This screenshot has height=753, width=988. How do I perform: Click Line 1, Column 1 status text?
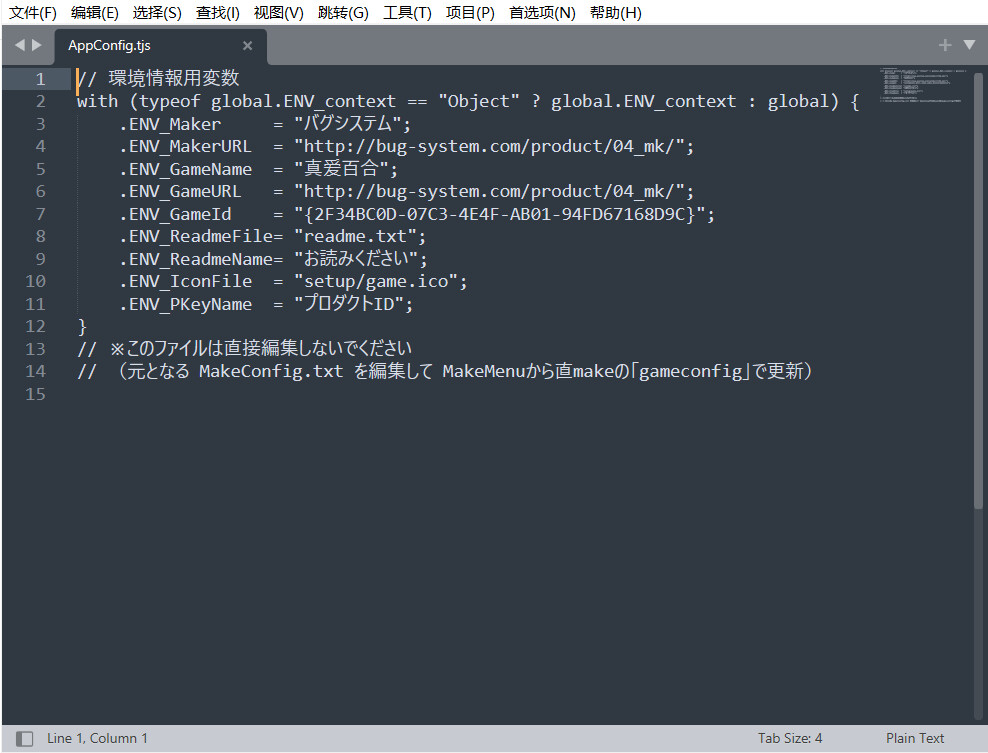point(97,738)
